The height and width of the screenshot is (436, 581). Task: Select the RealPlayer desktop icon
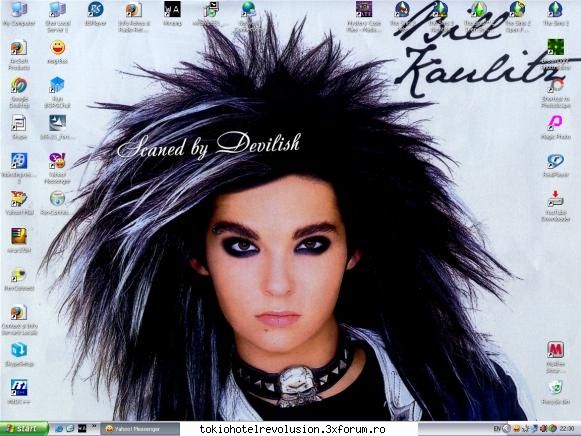555,165
